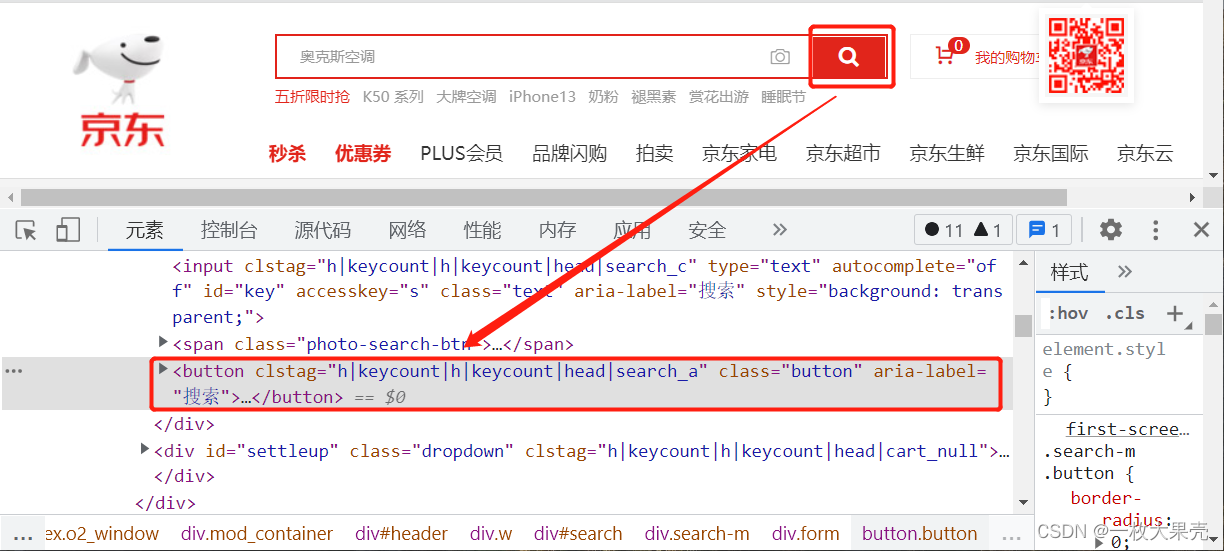
Task: Click the Elements panel vertical scrollbar thumb
Action: pos(1023,326)
